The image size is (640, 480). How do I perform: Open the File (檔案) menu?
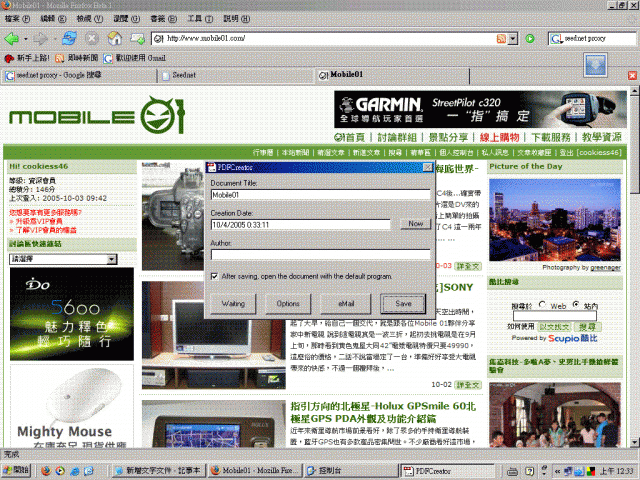17,19
